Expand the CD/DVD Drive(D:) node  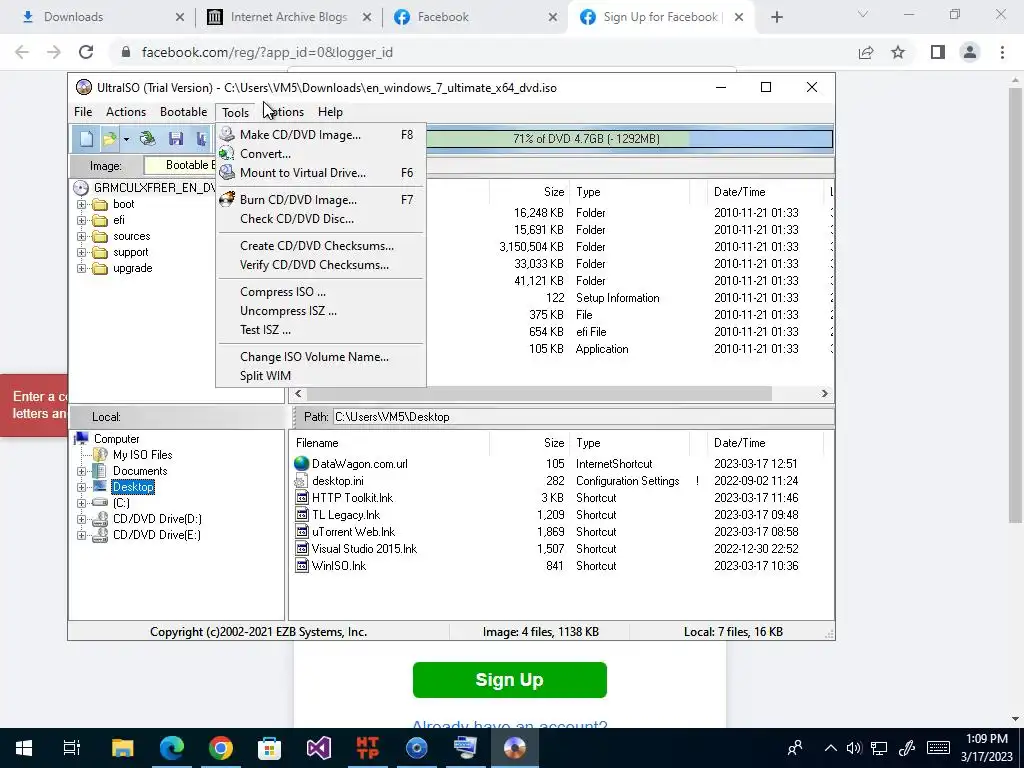[x=82, y=519]
